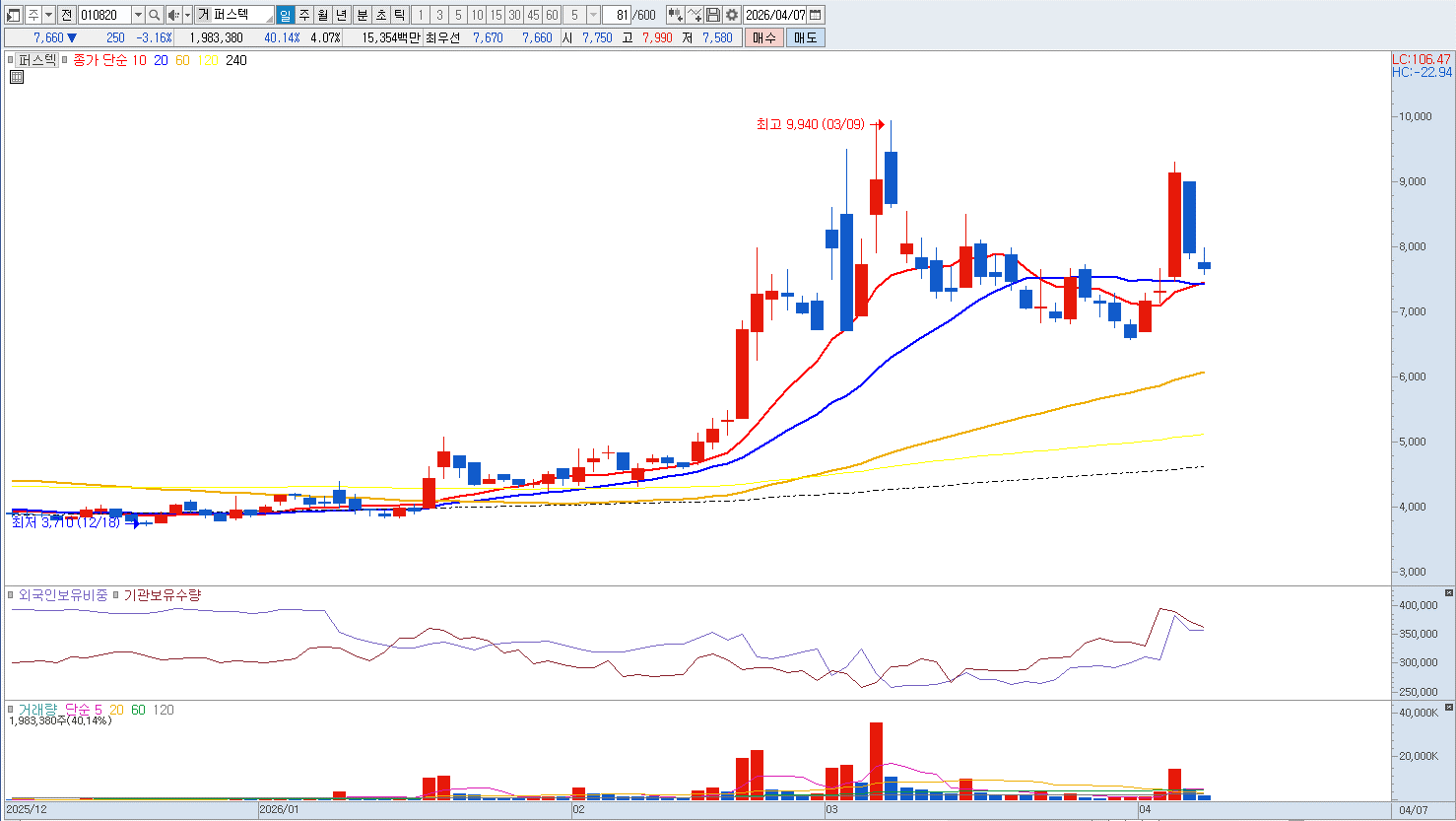Click the data table grid icon
Screen dimensions: 1456x821
(x=17, y=77)
